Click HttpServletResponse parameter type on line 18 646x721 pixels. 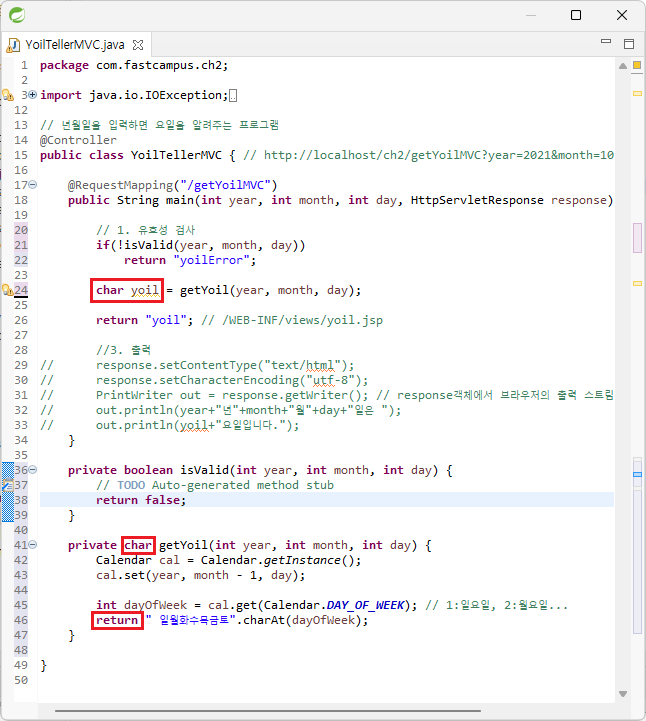(477, 200)
